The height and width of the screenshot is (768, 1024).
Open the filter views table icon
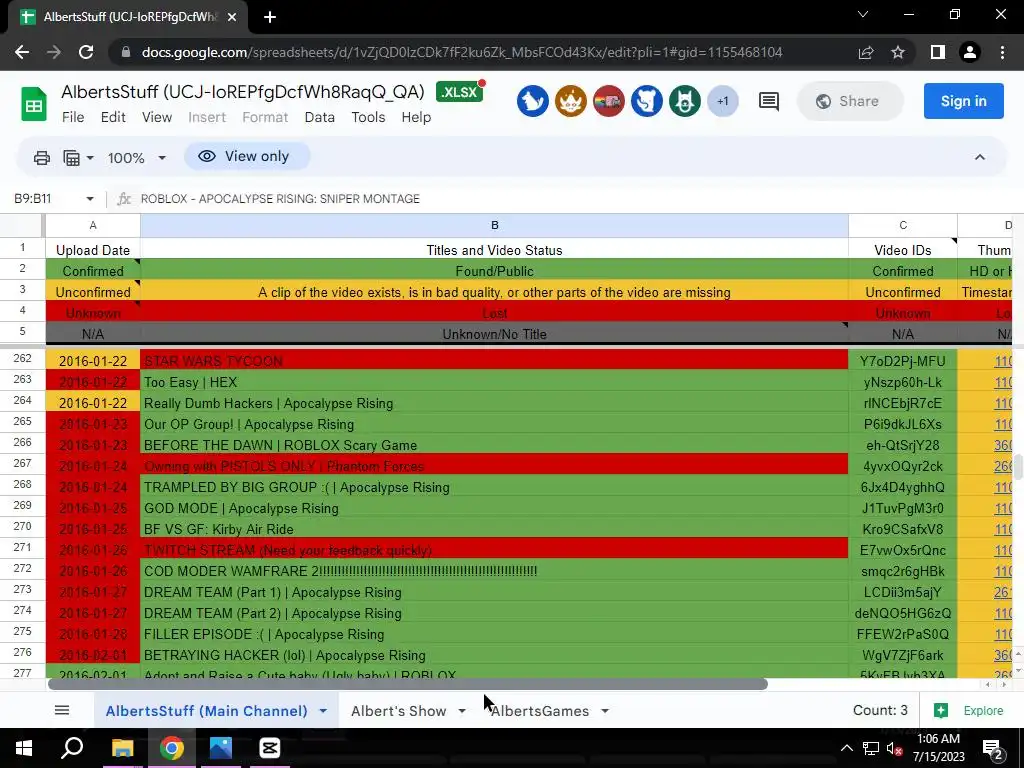point(71,157)
